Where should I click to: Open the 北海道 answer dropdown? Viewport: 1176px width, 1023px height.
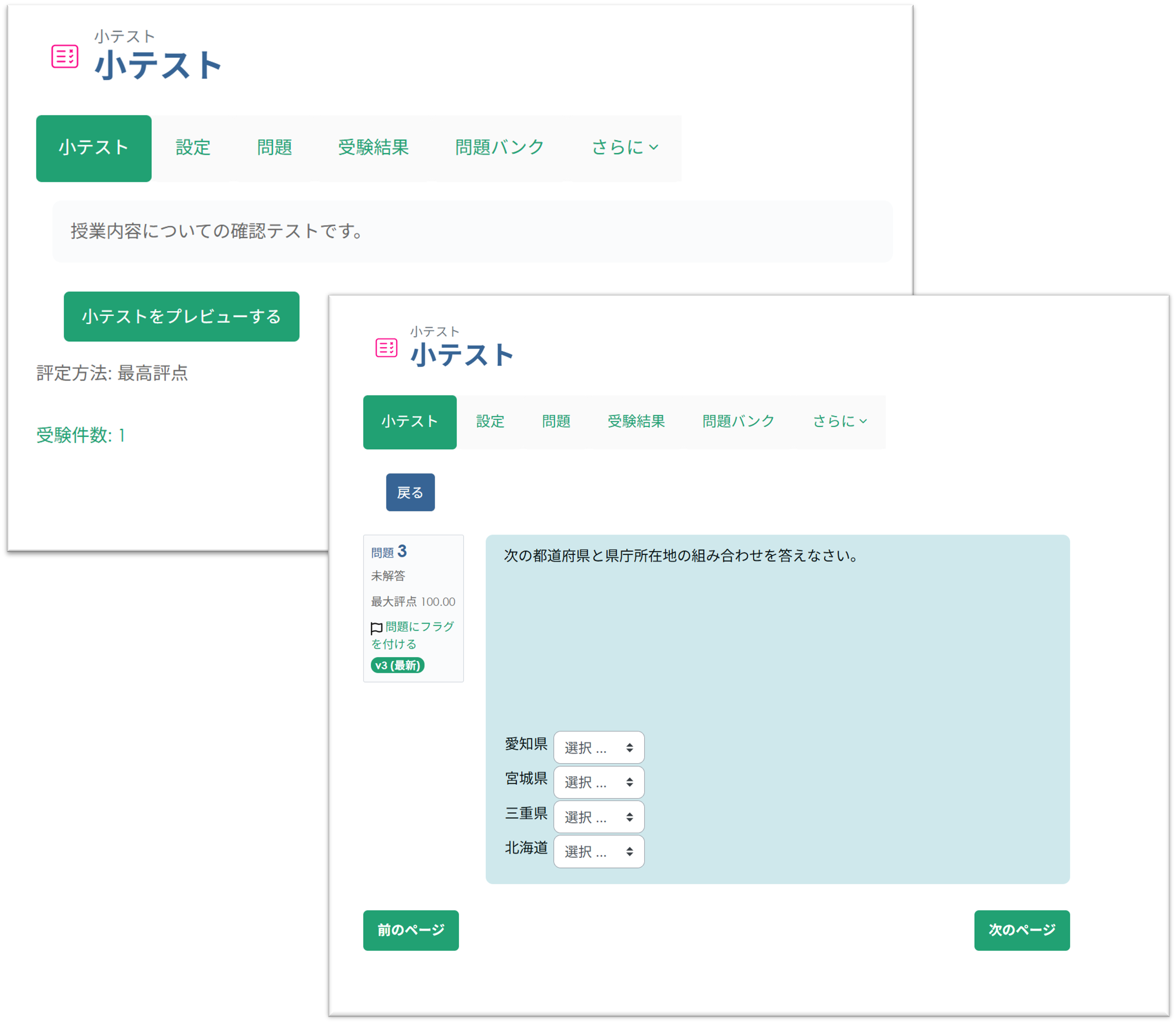(x=598, y=851)
